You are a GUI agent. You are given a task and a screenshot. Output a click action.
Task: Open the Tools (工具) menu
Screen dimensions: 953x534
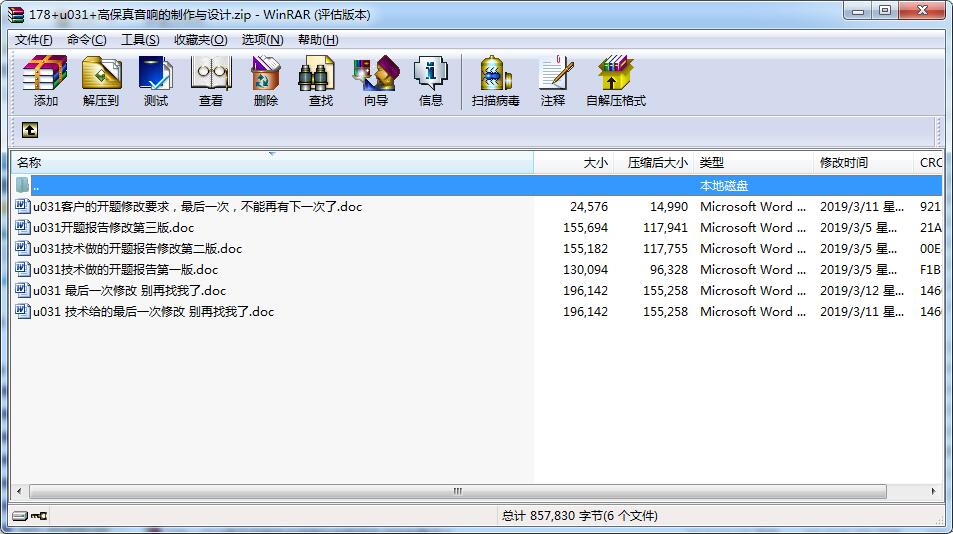point(140,39)
